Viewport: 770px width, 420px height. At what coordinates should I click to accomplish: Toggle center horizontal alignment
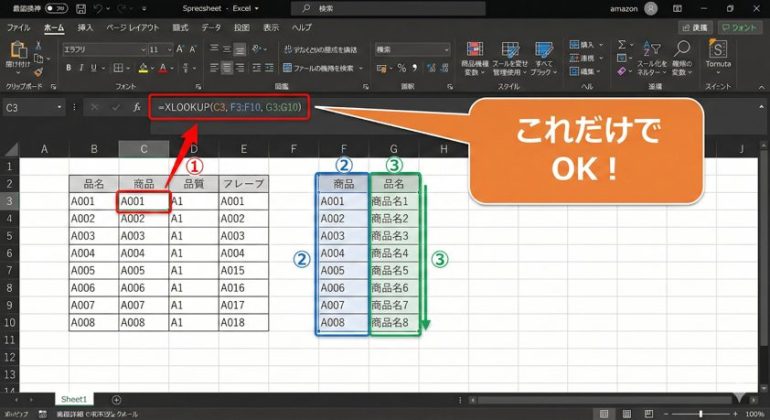coord(227,68)
